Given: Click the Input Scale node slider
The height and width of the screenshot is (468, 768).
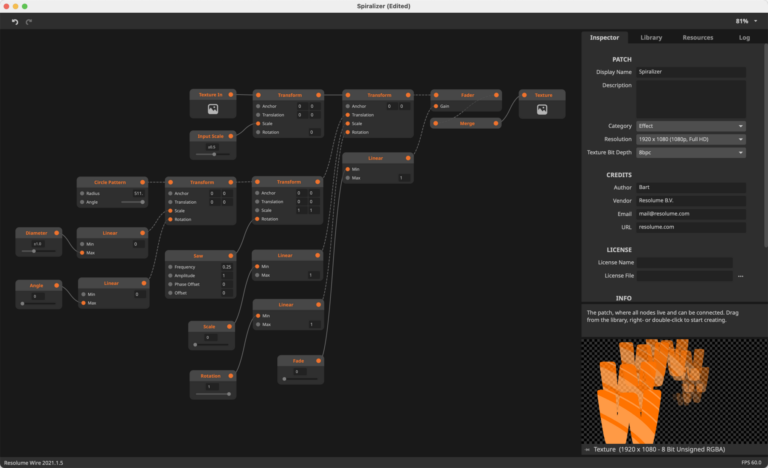Looking at the screenshot, I should tap(213, 154).
